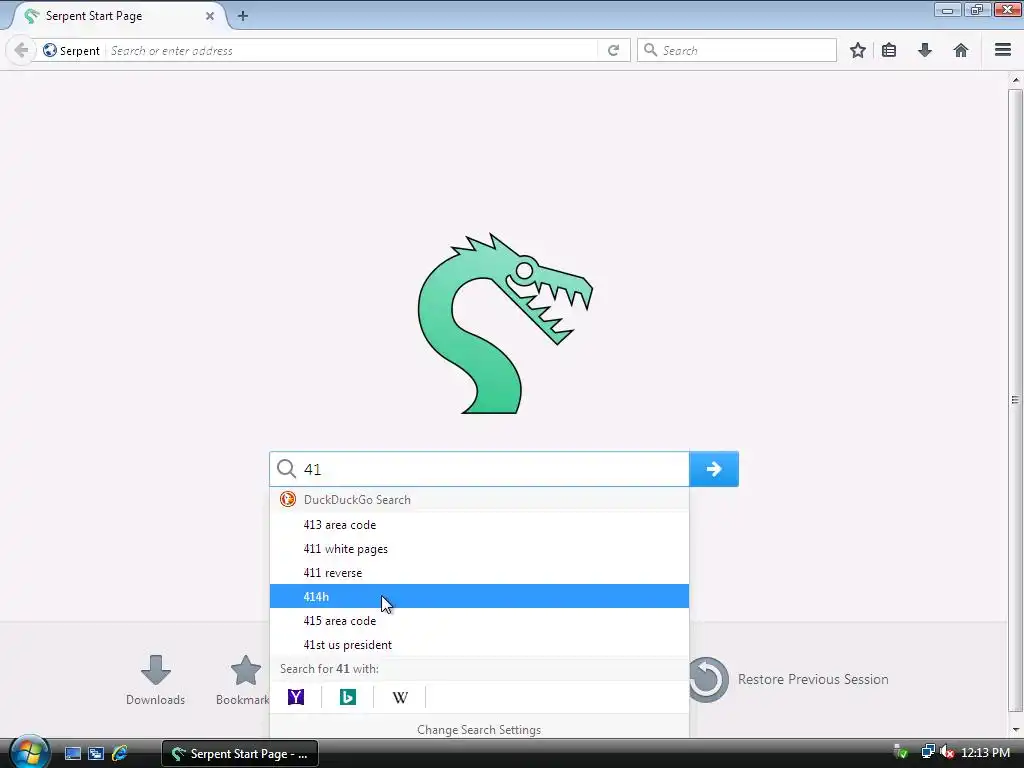The width and height of the screenshot is (1024, 768).
Task: Click the DuckDuckGo Search header icon
Action: tap(287, 500)
